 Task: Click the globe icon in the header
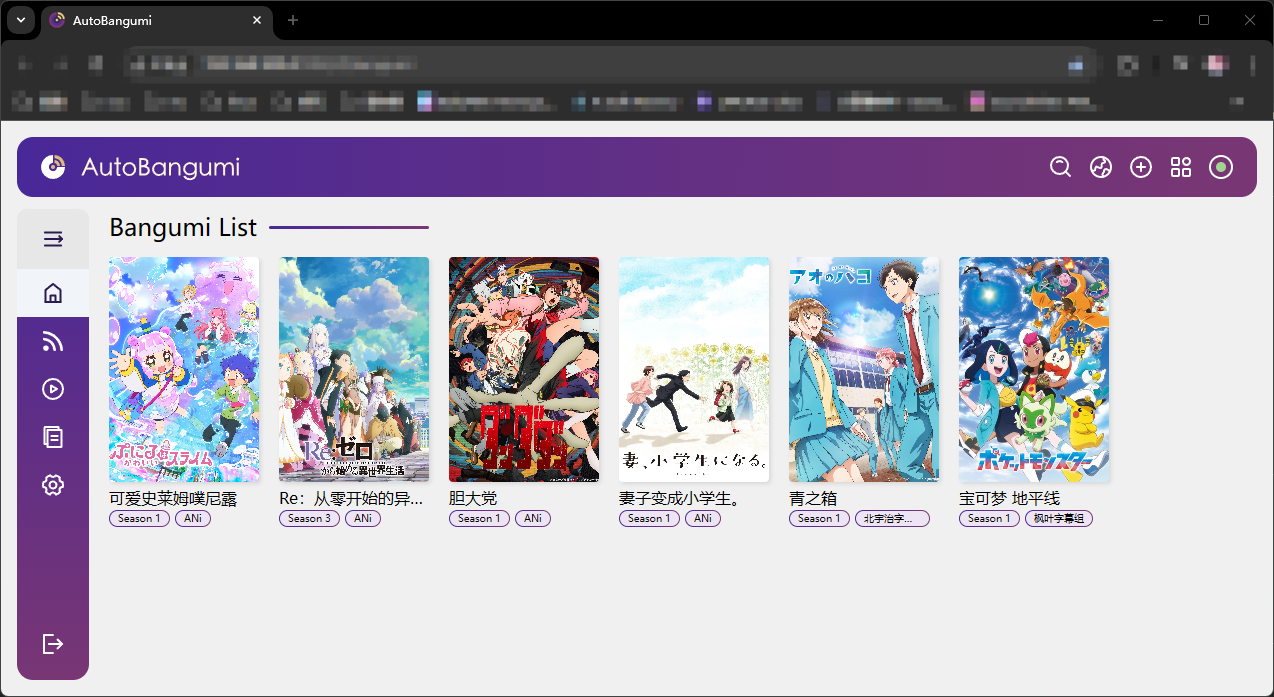pos(1101,167)
